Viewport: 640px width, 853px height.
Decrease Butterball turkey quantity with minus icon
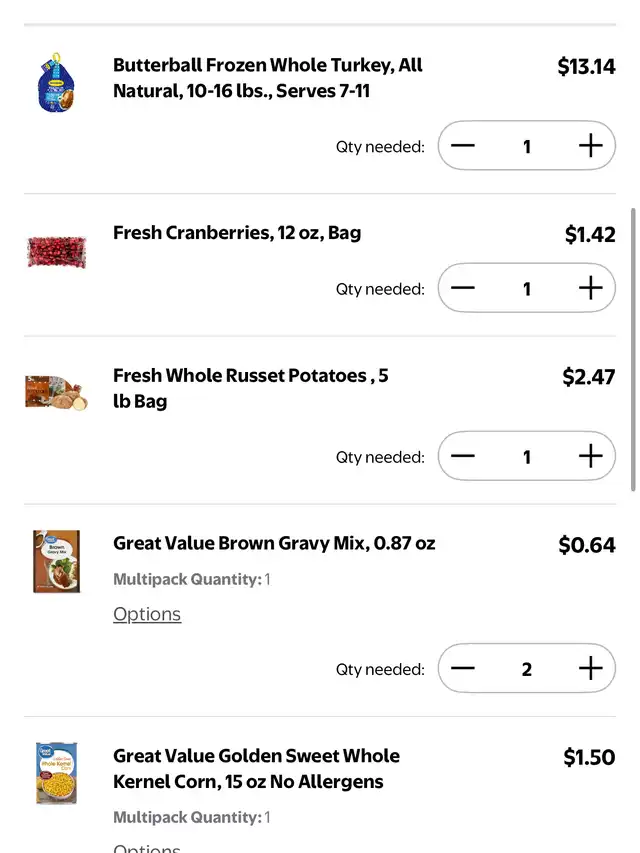[463, 146]
